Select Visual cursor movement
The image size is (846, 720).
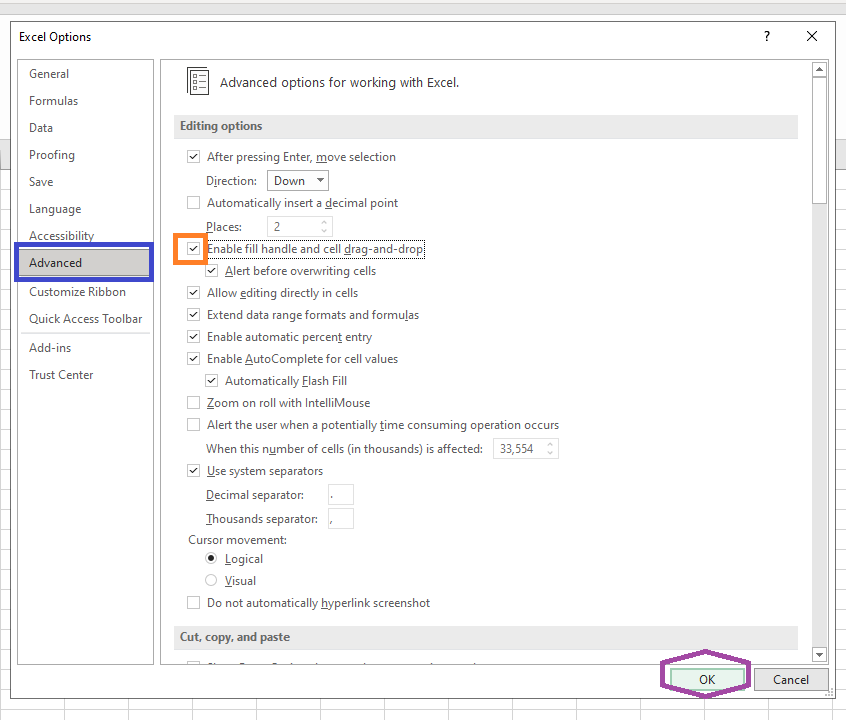pos(211,580)
